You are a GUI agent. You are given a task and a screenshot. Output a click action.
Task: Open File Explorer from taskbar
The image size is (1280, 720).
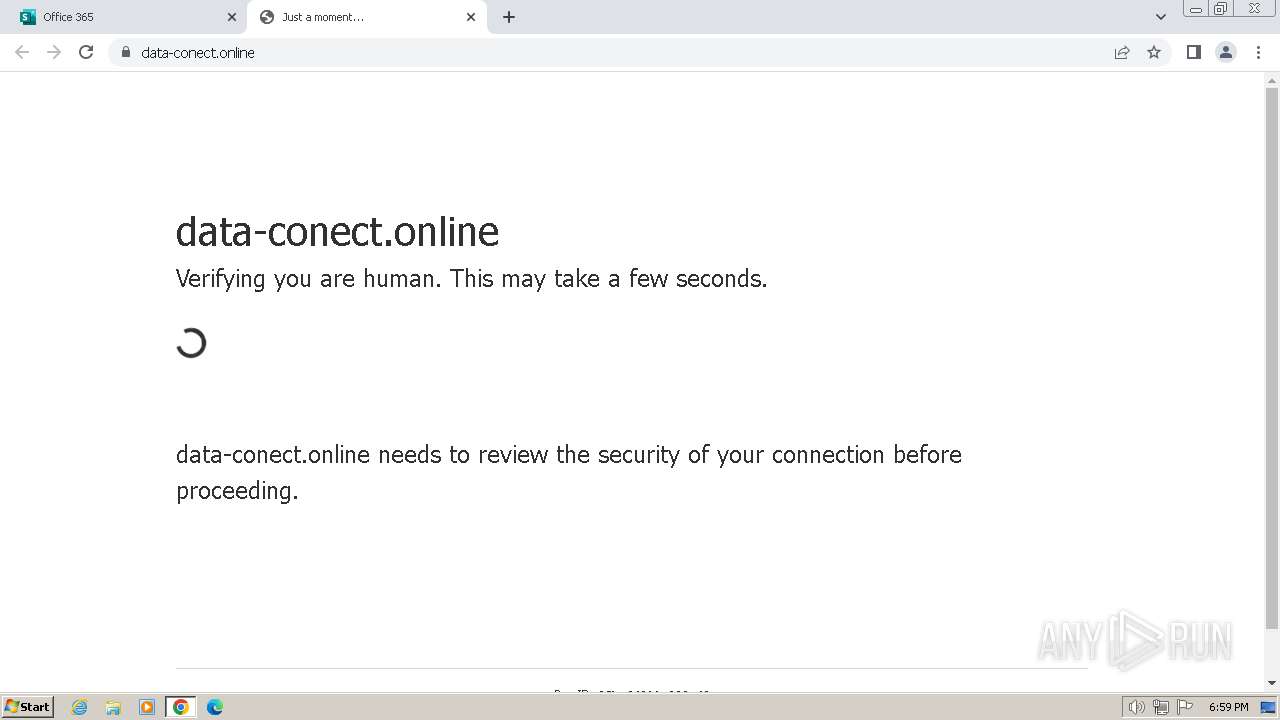pyautogui.click(x=113, y=707)
